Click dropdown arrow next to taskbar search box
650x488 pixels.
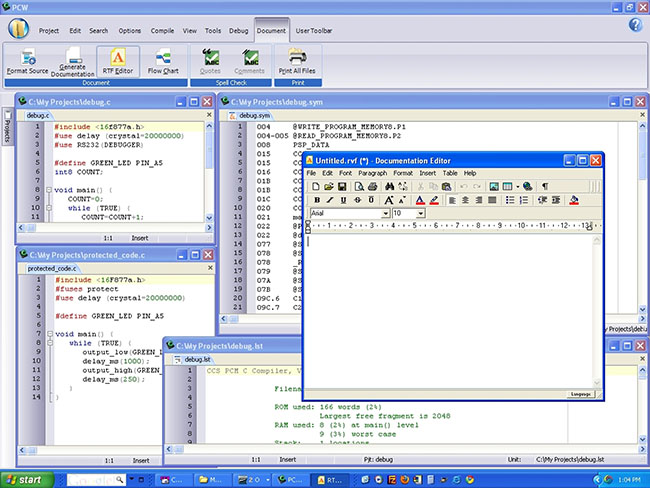point(132,479)
